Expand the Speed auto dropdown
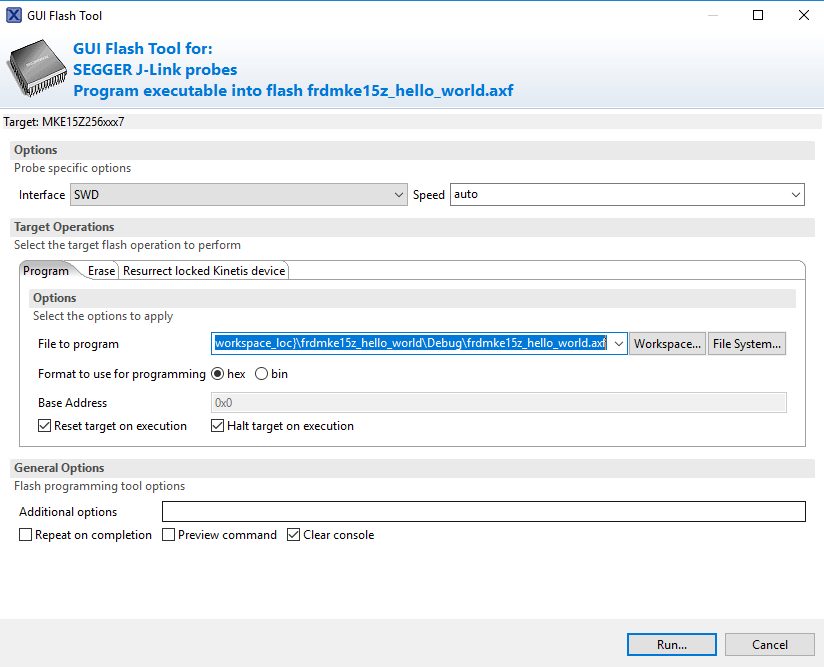 [627, 195]
